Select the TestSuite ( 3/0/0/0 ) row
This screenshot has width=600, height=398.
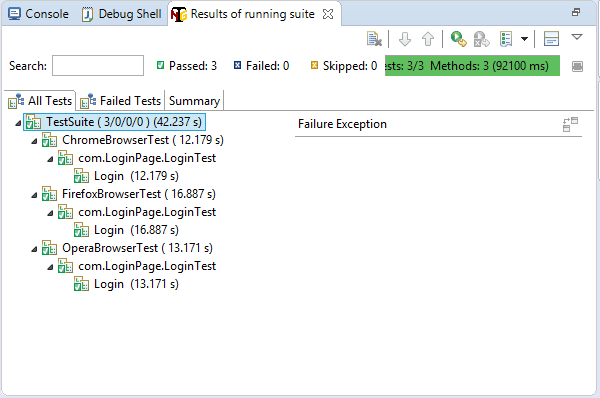114,122
